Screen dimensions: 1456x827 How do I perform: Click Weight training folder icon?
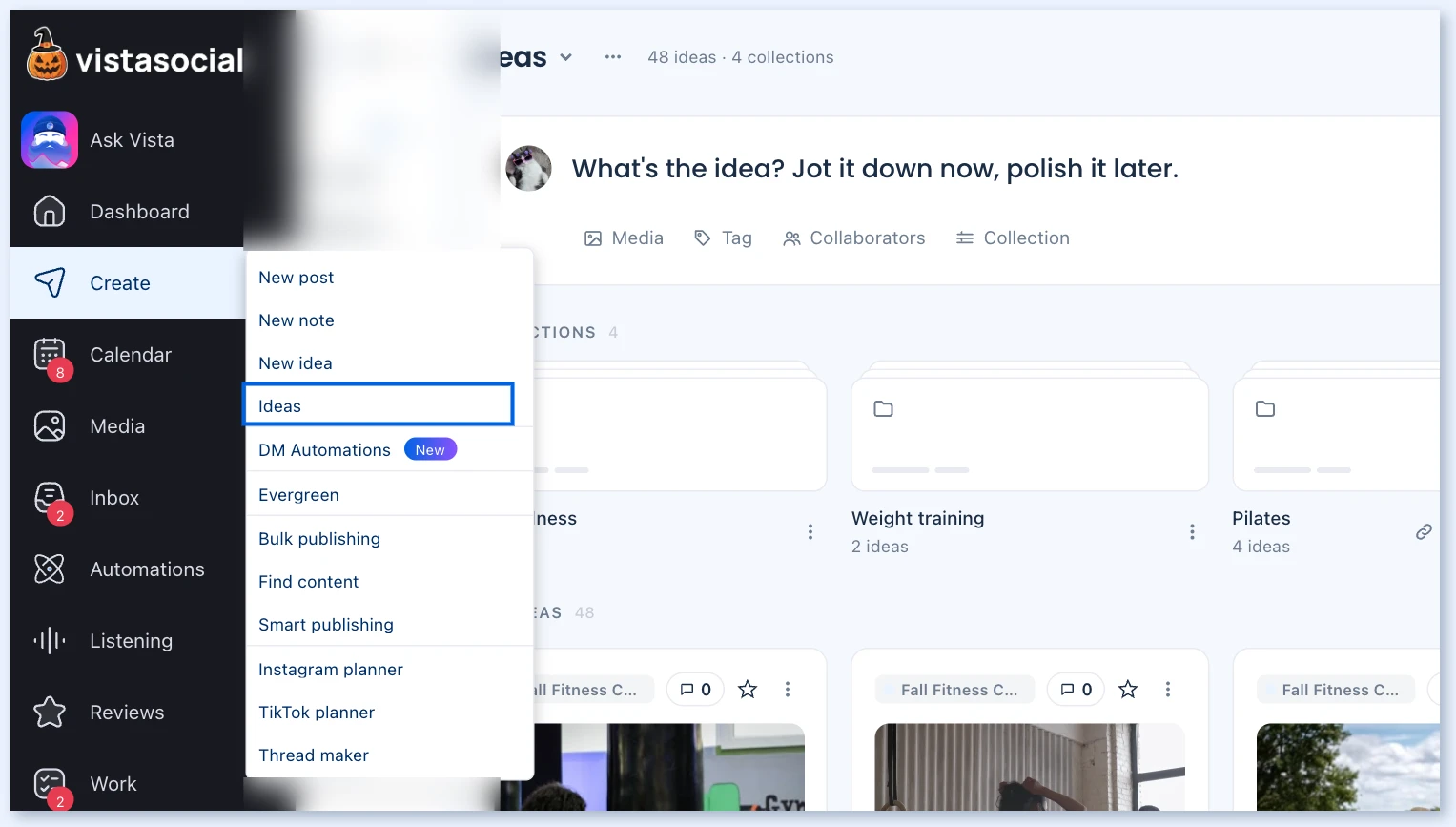coord(884,409)
